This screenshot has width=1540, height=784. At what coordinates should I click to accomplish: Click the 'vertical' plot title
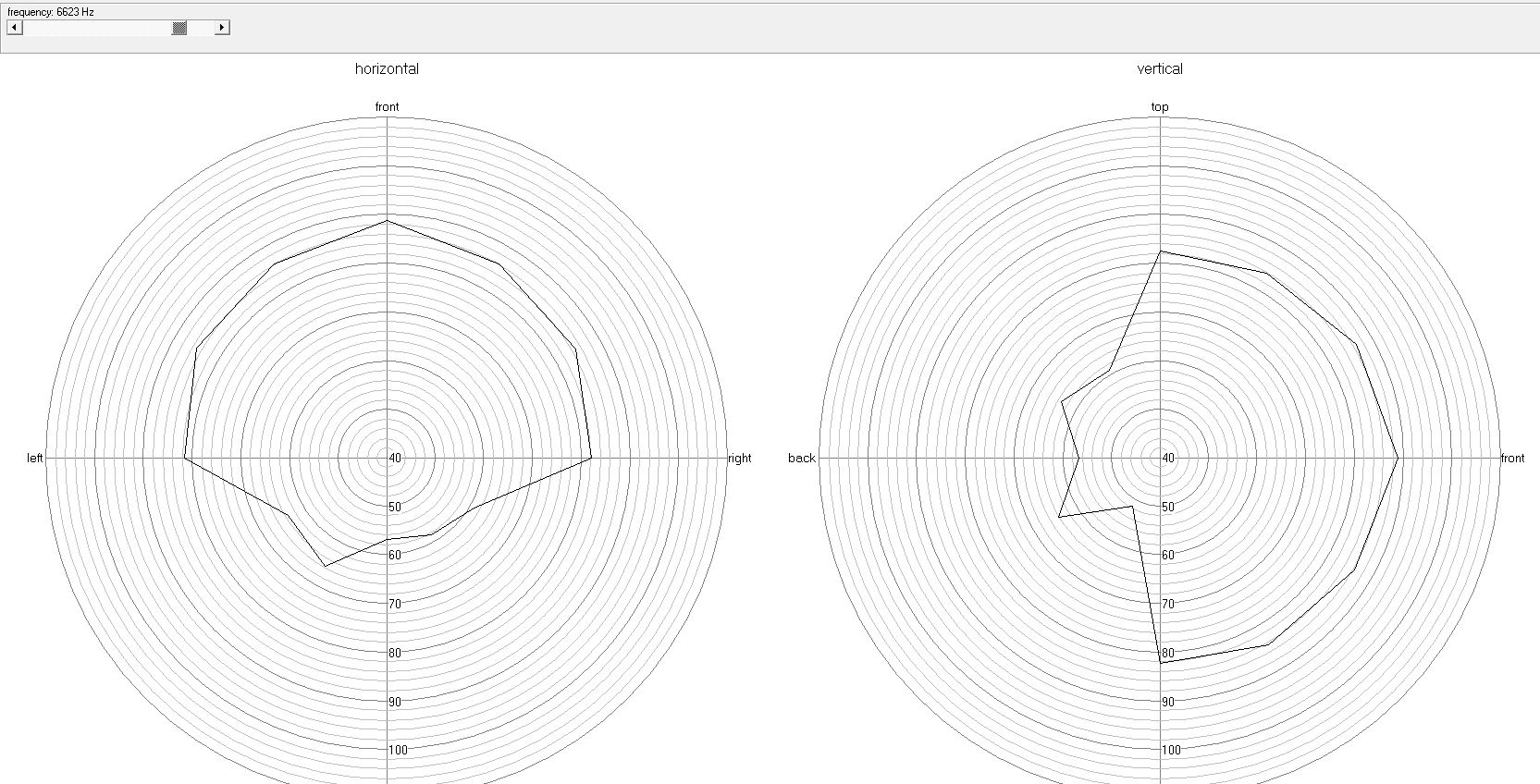tap(1160, 68)
